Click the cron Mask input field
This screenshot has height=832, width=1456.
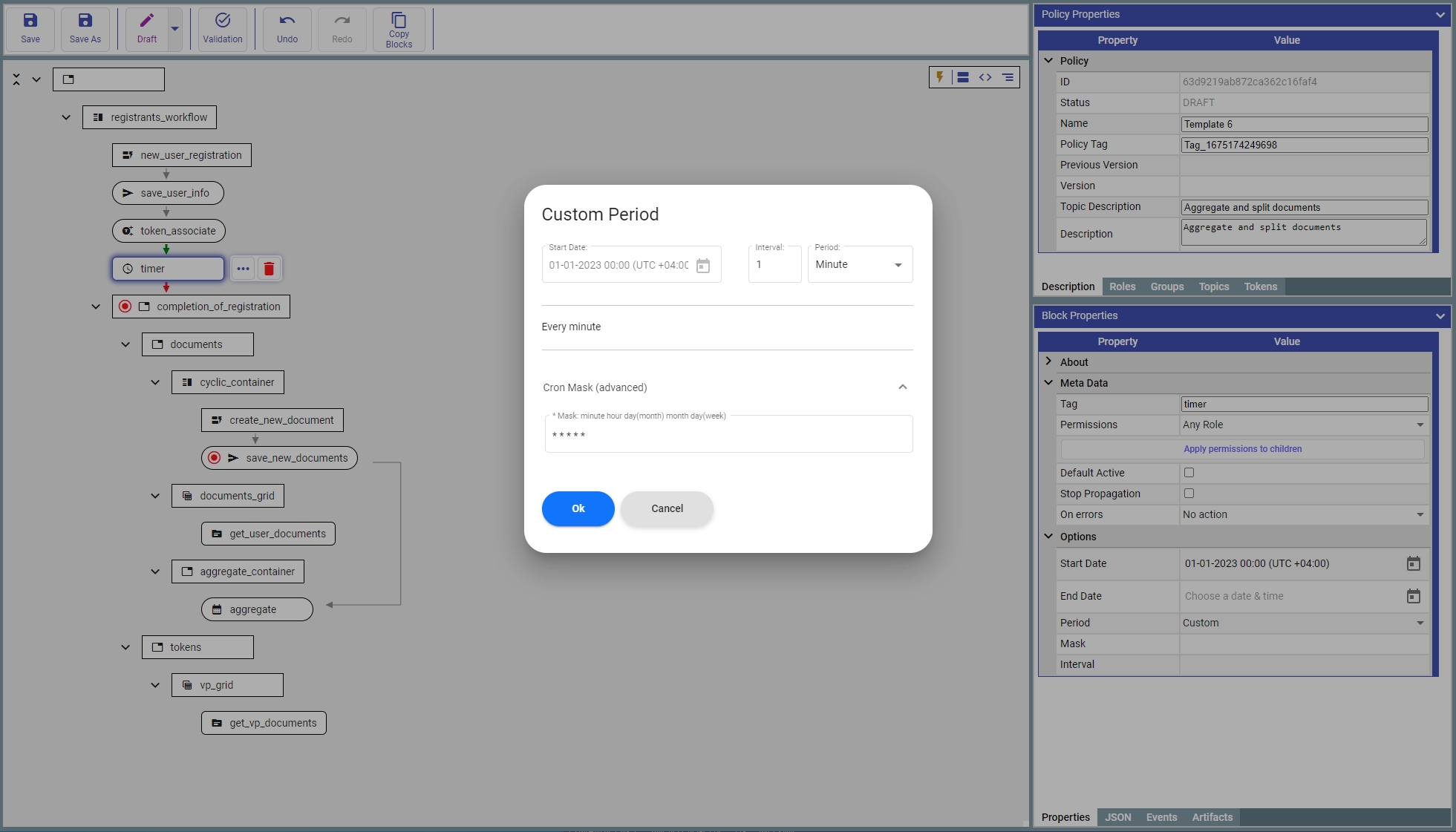point(728,436)
